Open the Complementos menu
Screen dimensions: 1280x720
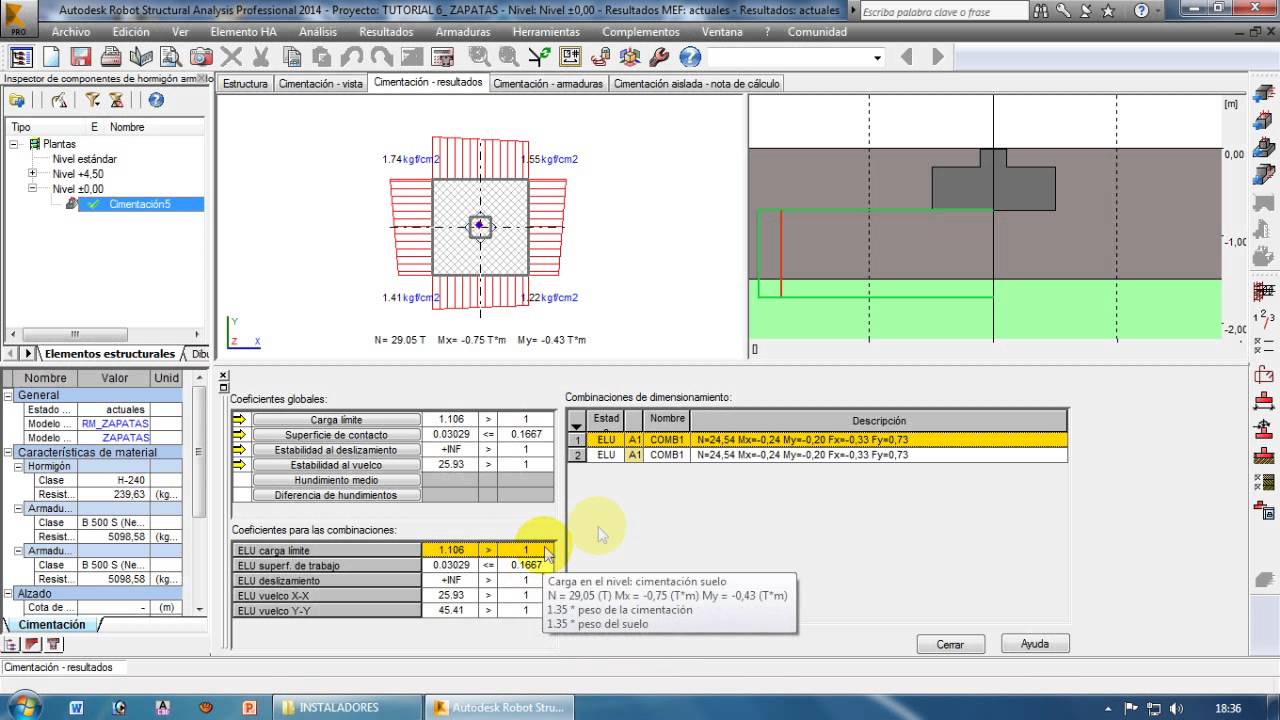(641, 32)
